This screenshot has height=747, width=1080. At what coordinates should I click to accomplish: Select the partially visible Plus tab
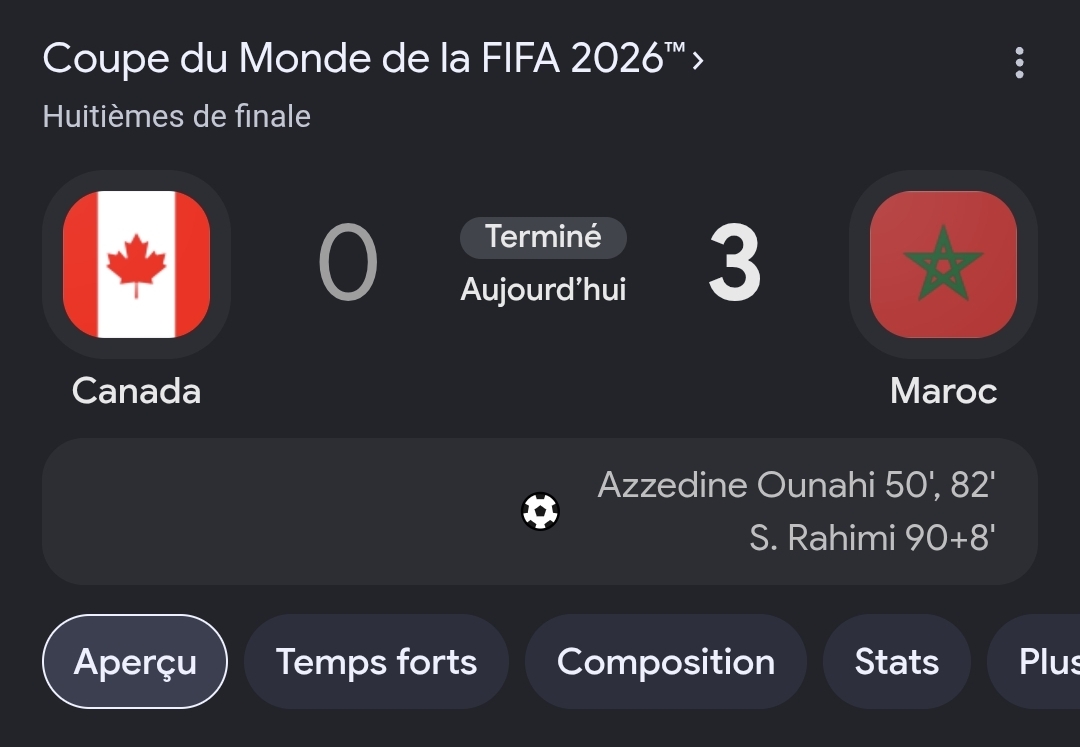[1034, 662]
